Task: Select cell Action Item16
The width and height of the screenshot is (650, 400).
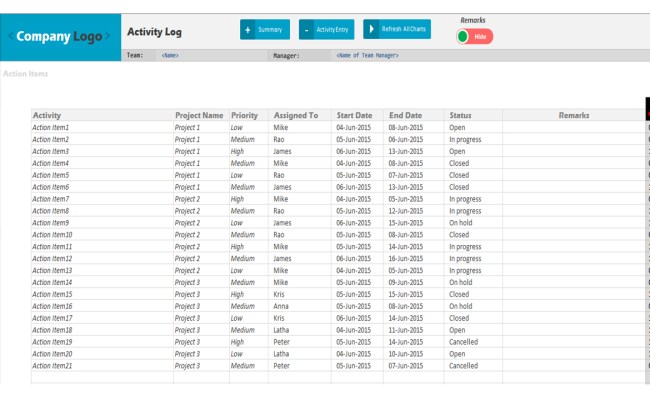Action: (x=102, y=306)
